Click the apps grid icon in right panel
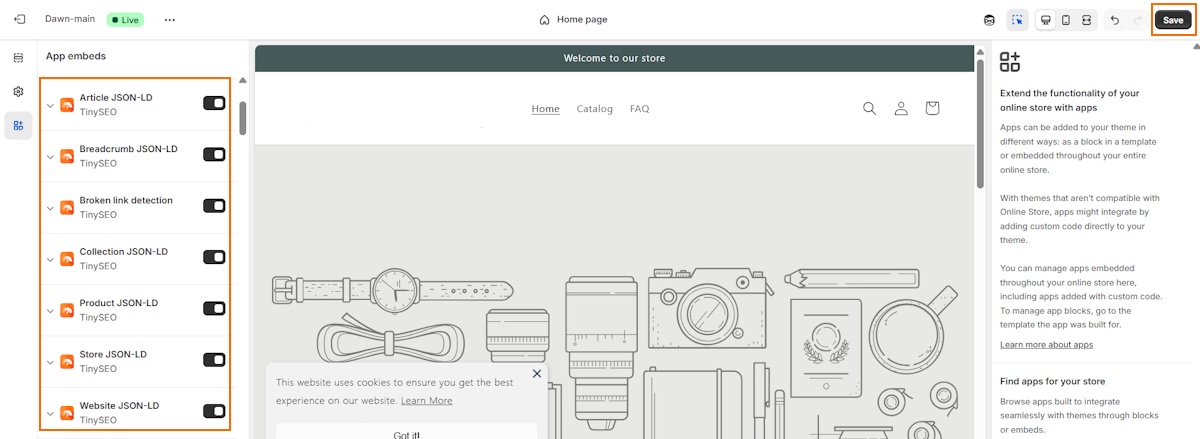The height and width of the screenshot is (439, 1200). [1010, 61]
